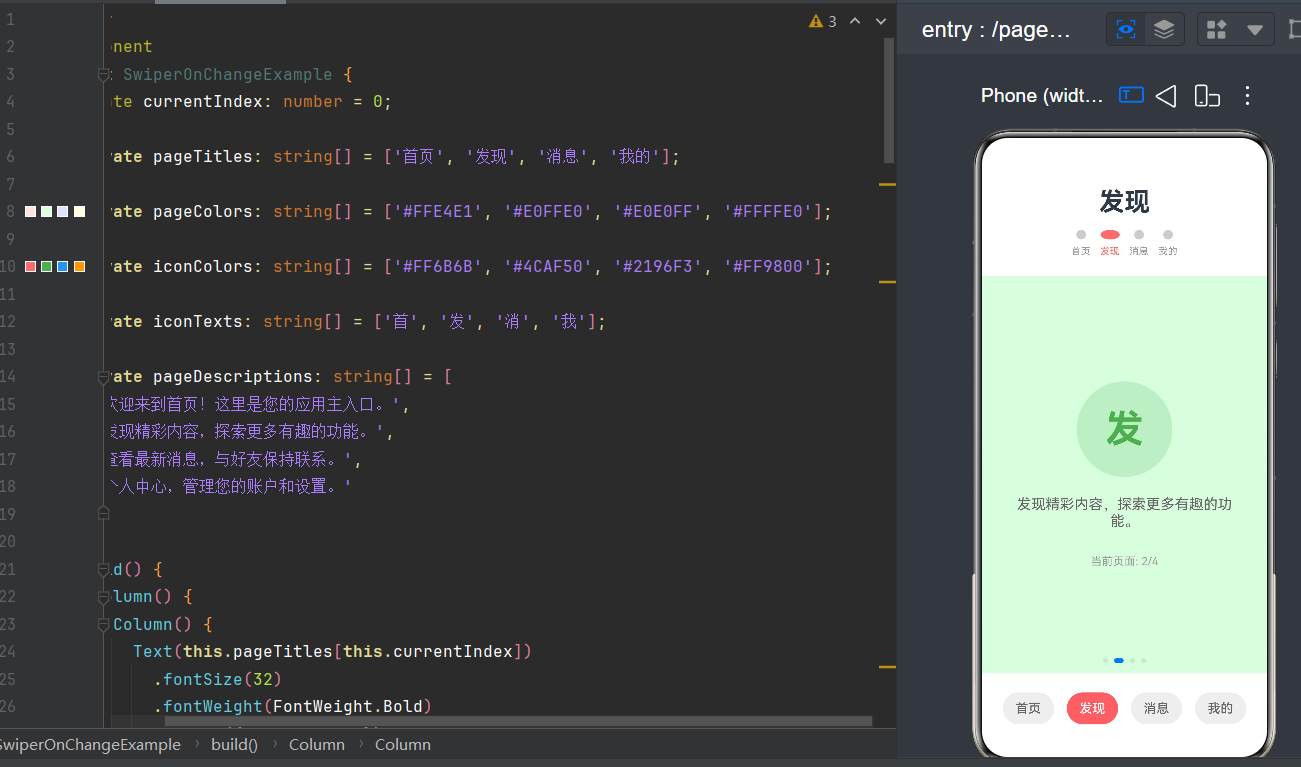
Task: Open the layers stack view in previewer
Action: tap(1164, 29)
